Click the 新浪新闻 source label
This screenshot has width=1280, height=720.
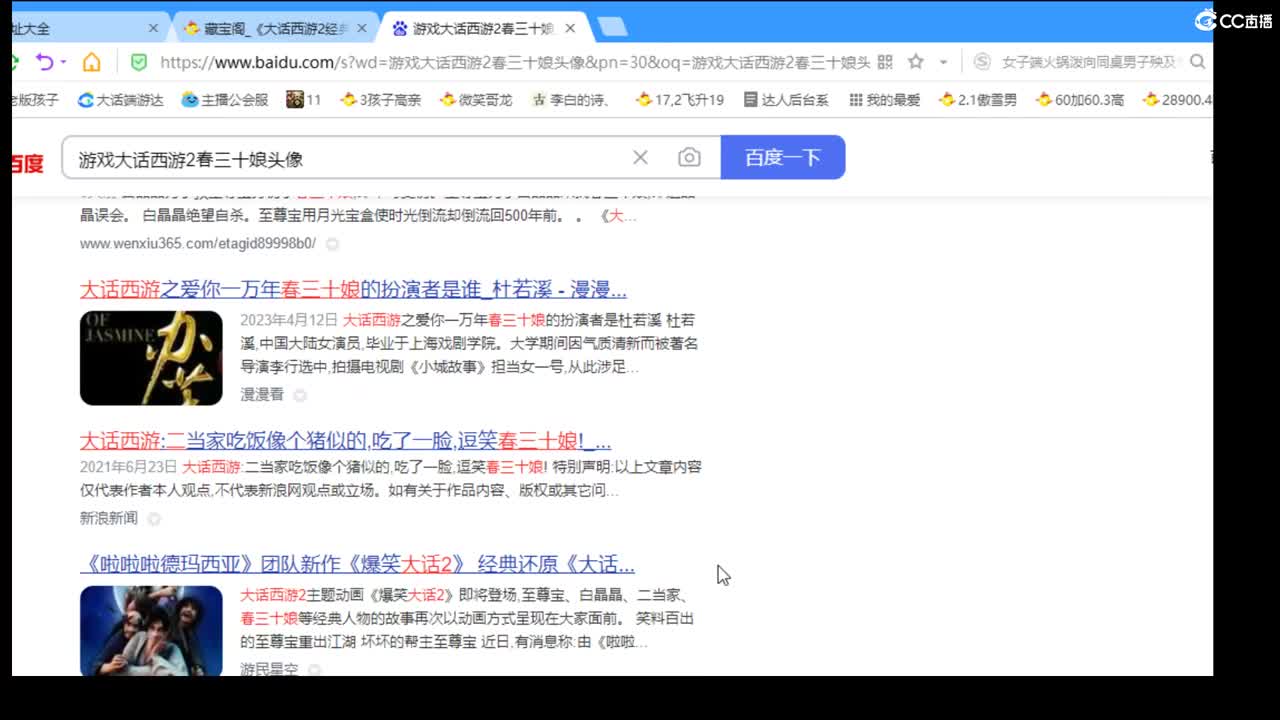tap(109, 518)
